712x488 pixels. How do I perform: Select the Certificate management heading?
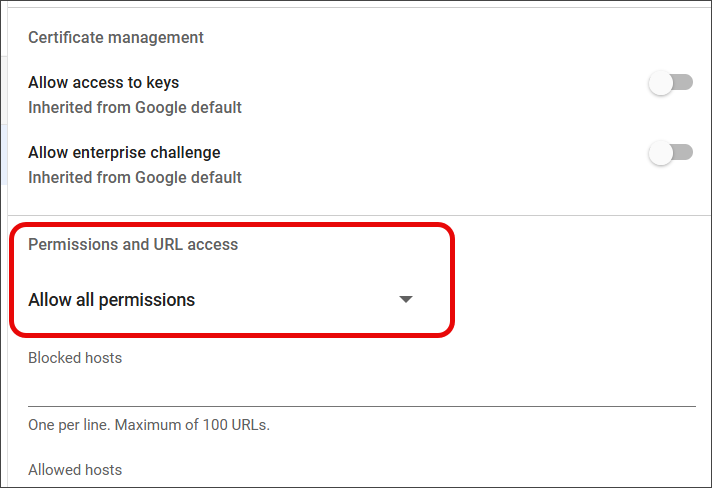tap(116, 37)
